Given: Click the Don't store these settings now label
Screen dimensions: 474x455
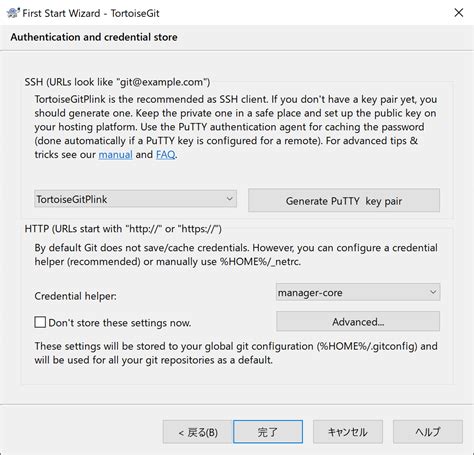Looking at the screenshot, I should click(120, 323).
